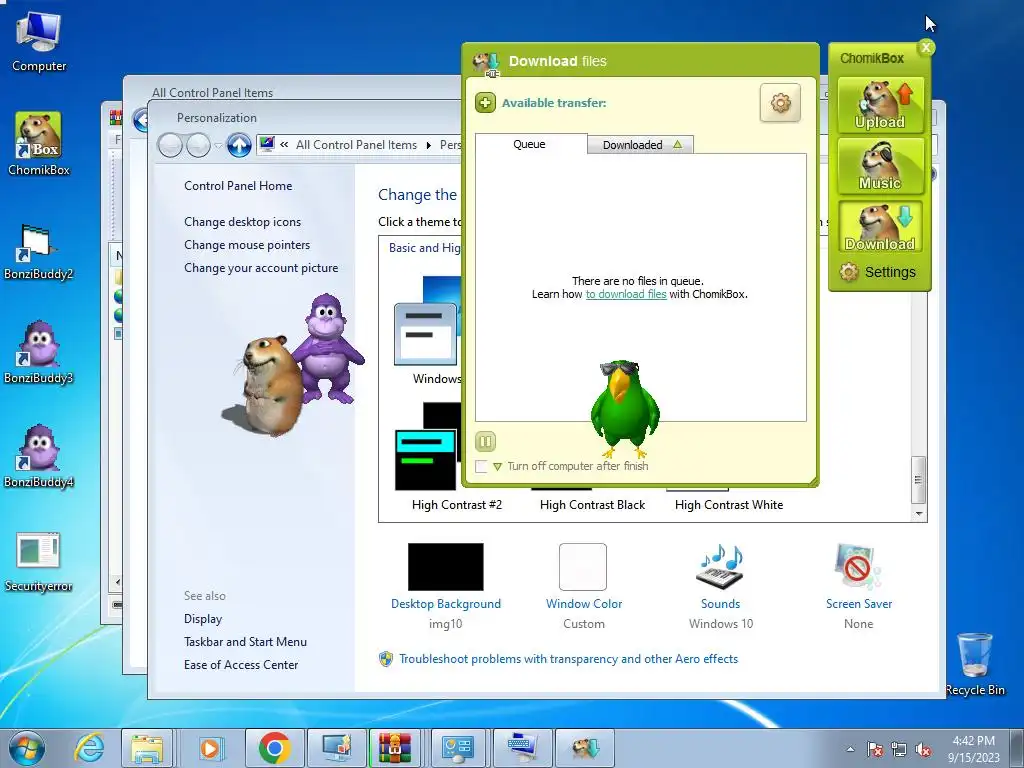Select the High Contrast Black theme label
Viewport: 1024px width, 768px height.
[x=592, y=505]
